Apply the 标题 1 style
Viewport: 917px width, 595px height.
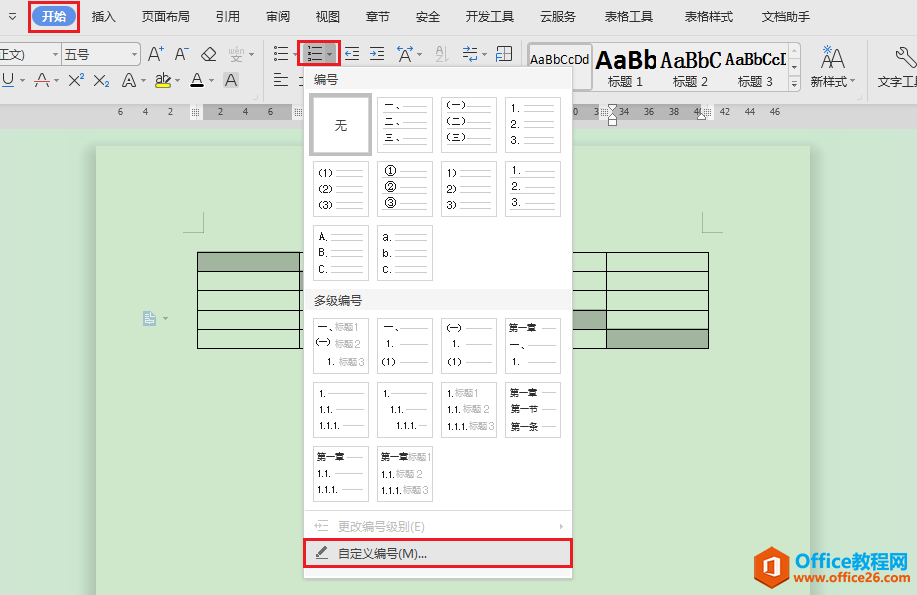tap(625, 68)
